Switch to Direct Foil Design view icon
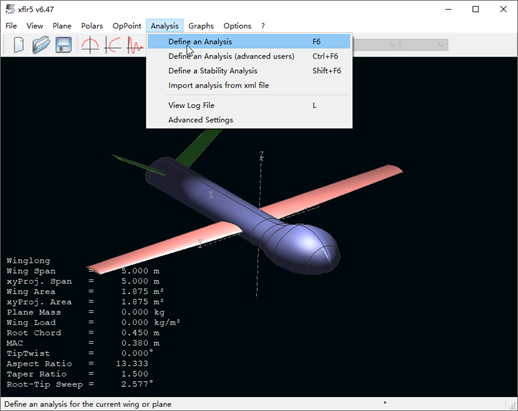This screenshot has width=518, height=411. click(x=90, y=45)
